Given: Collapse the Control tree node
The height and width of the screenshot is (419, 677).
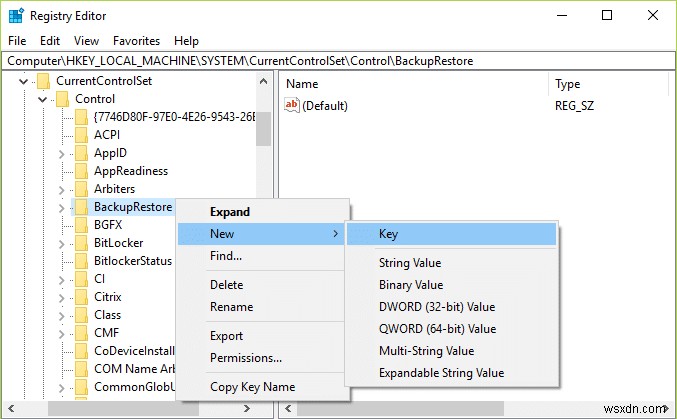Looking at the screenshot, I should tap(42, 99).
